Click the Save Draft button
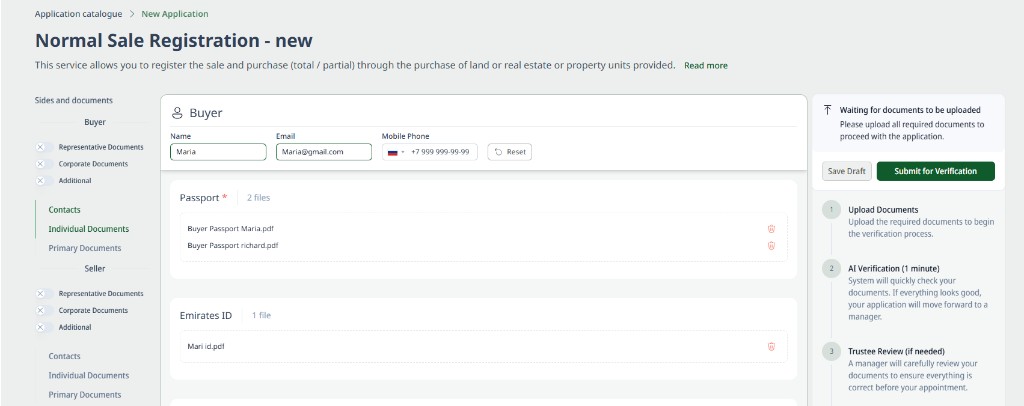 coord(847,171)
